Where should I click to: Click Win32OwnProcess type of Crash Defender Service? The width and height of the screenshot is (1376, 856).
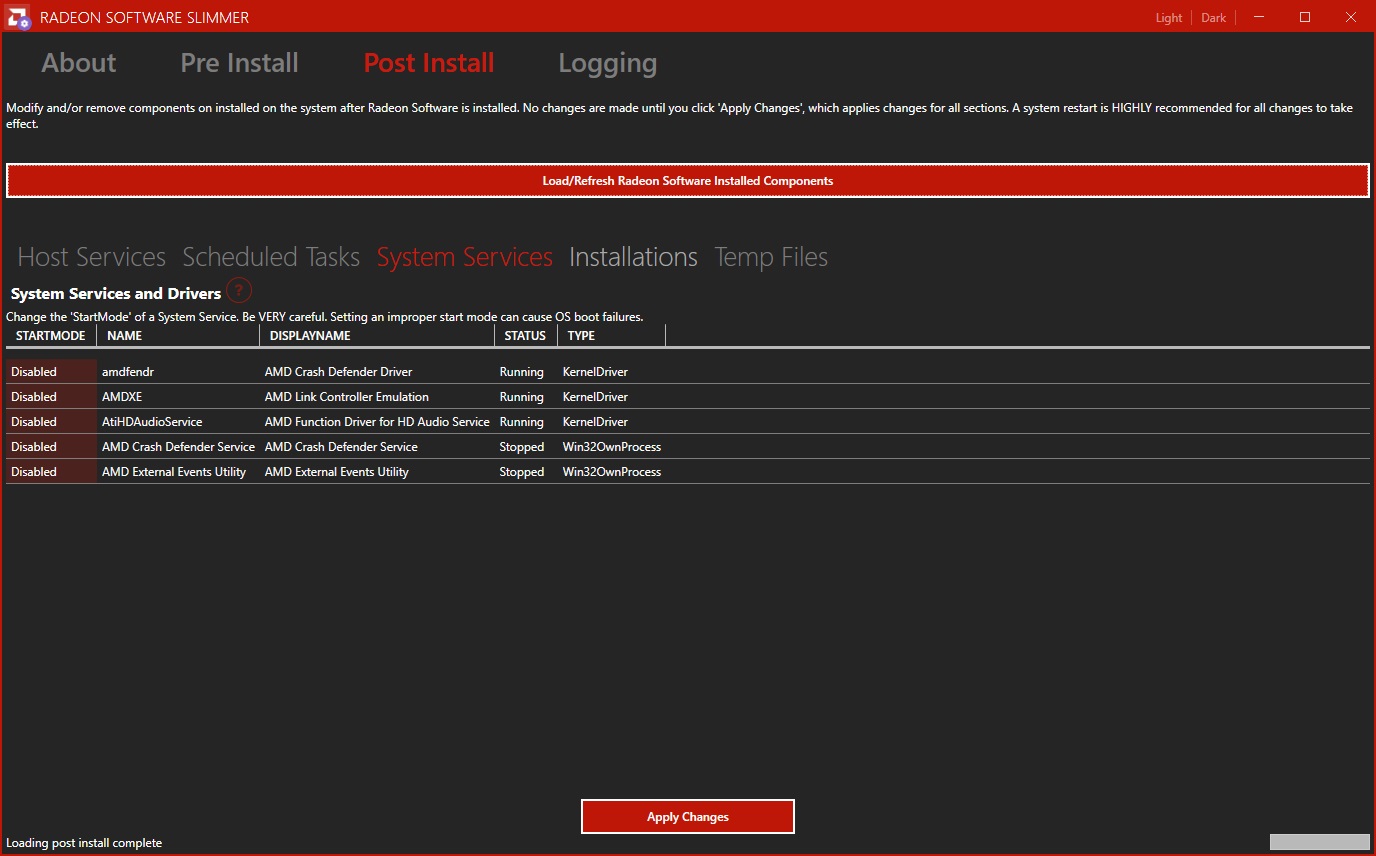coord(612,447)
